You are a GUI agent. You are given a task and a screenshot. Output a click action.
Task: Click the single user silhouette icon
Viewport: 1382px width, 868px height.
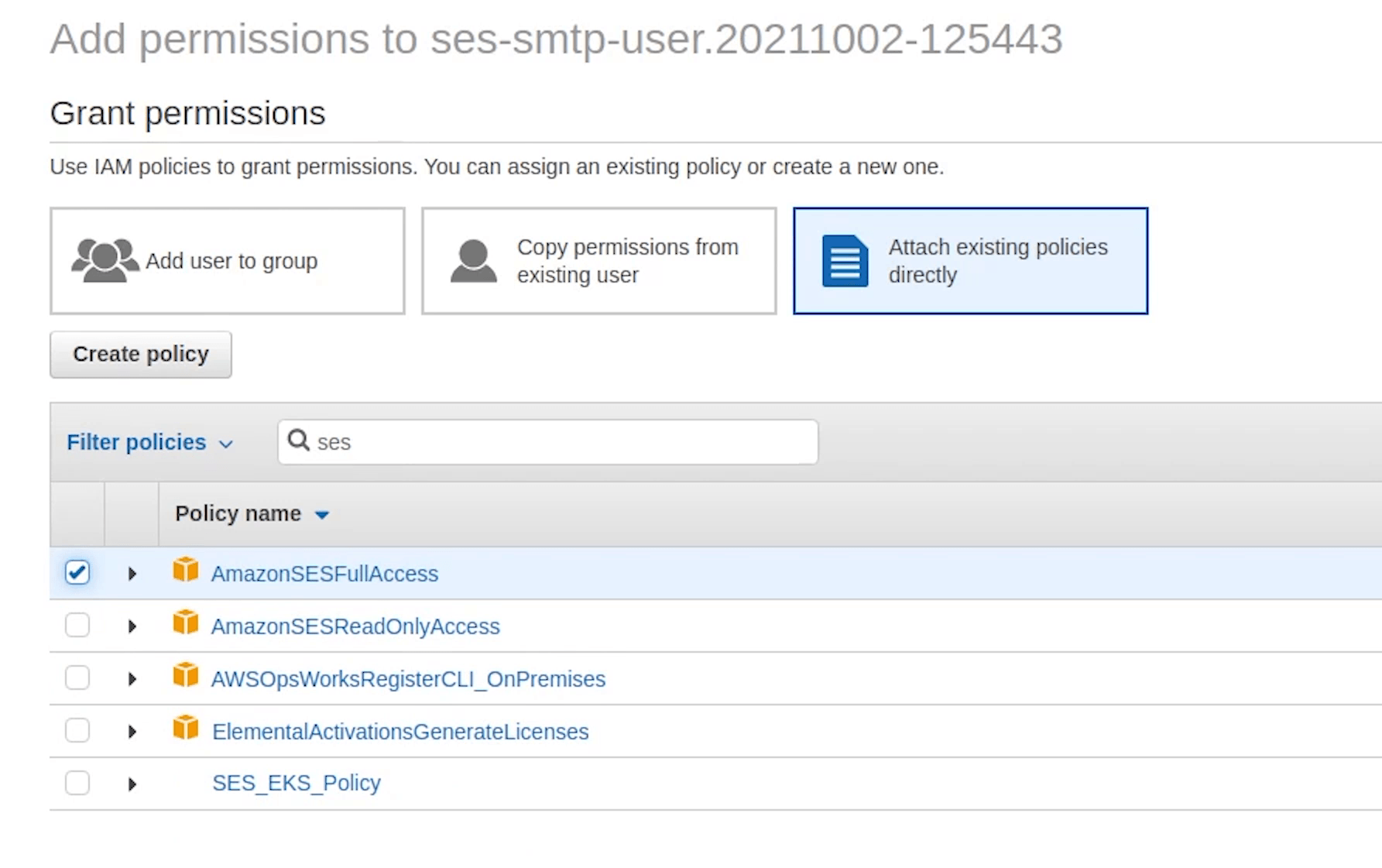tap(473, 261)
